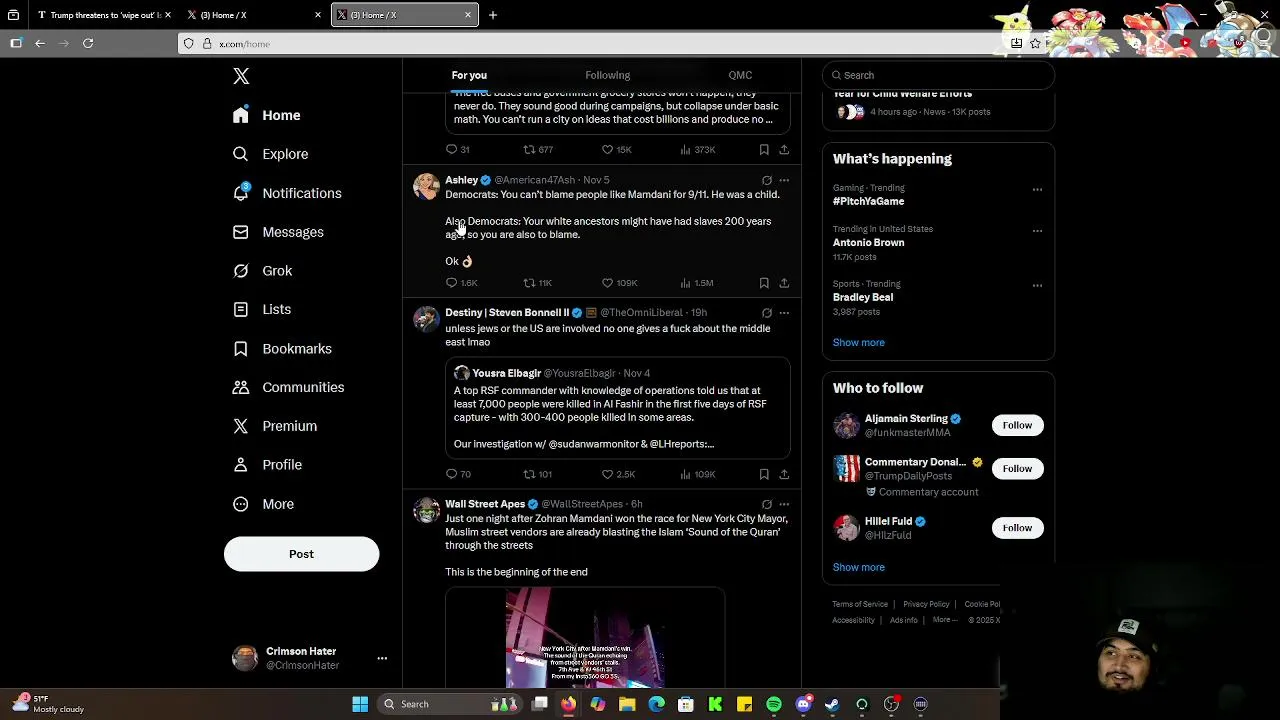Open Bookmarks
This screenshot has width=1280, height=720.
[282, 349]
